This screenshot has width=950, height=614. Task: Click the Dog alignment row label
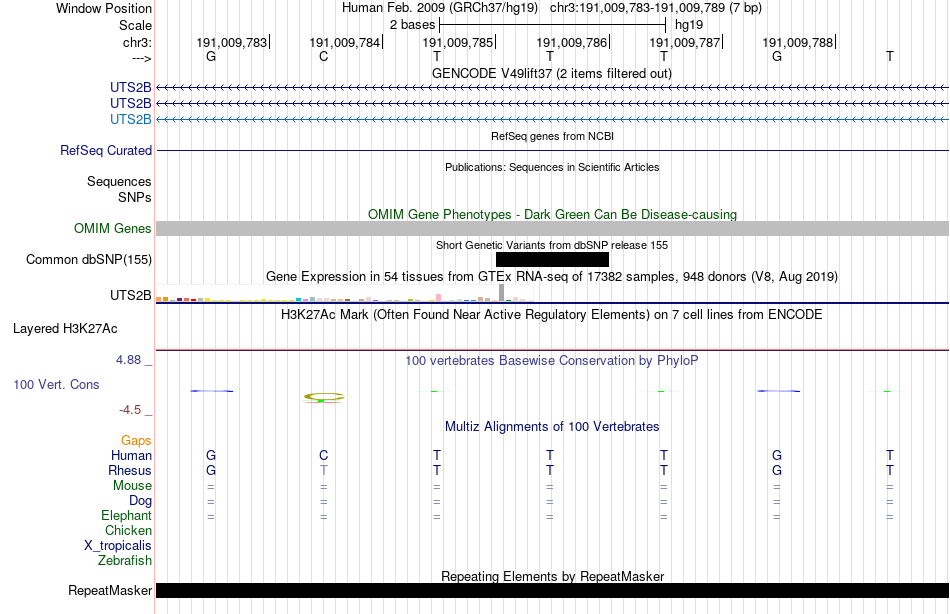tap(141, 501)
